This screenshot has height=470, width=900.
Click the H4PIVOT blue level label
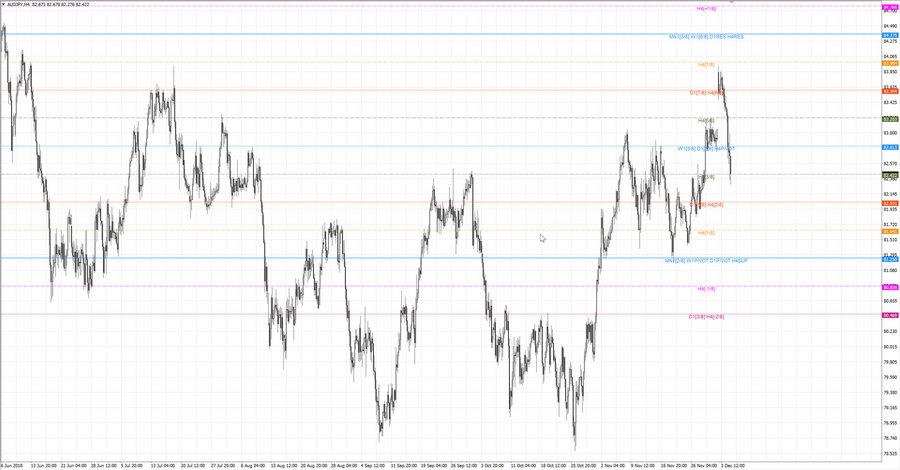(724, 149)
